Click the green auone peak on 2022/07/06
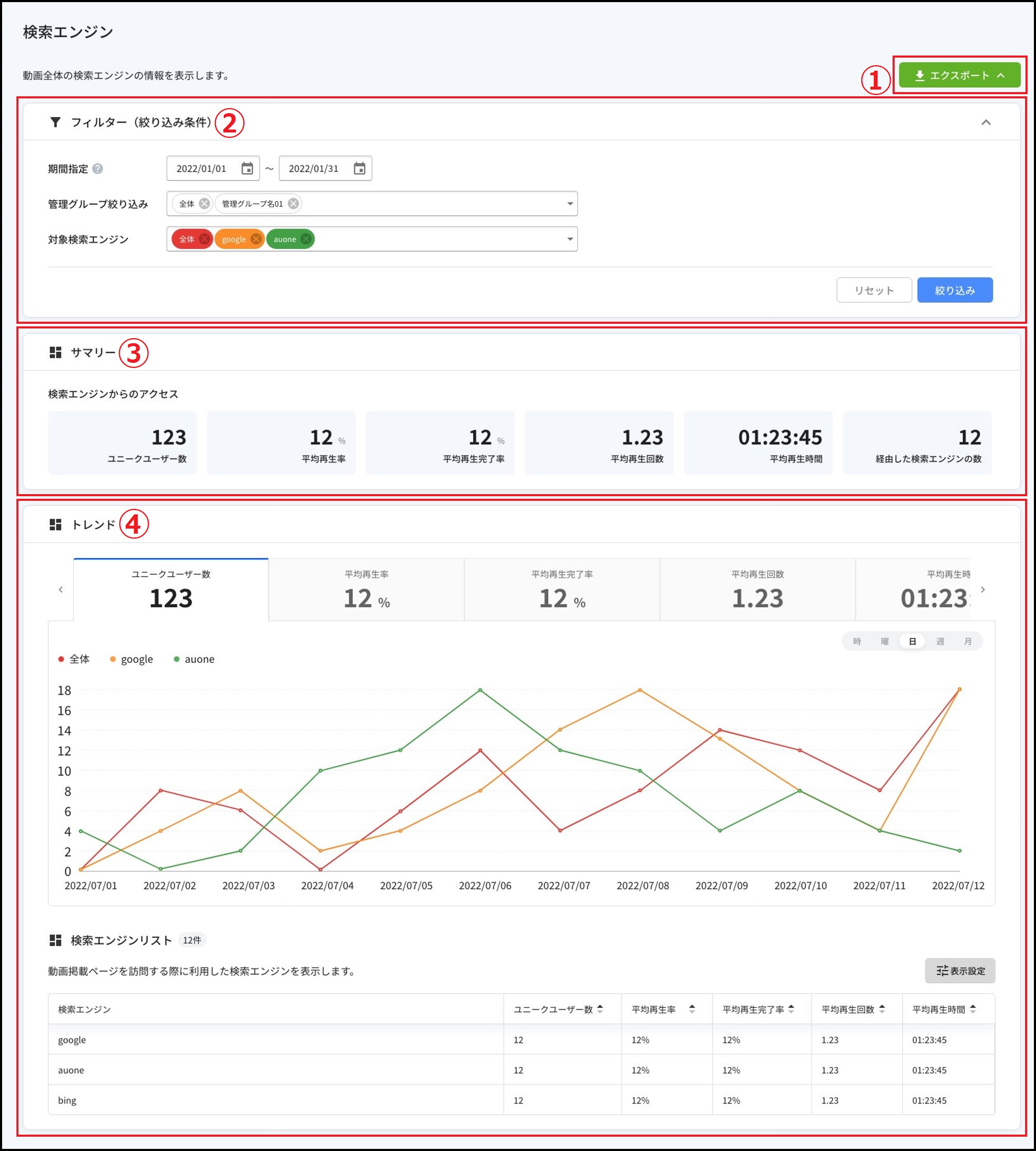The height and width of the screenshot is (1151, 1036). pos(480,690)
